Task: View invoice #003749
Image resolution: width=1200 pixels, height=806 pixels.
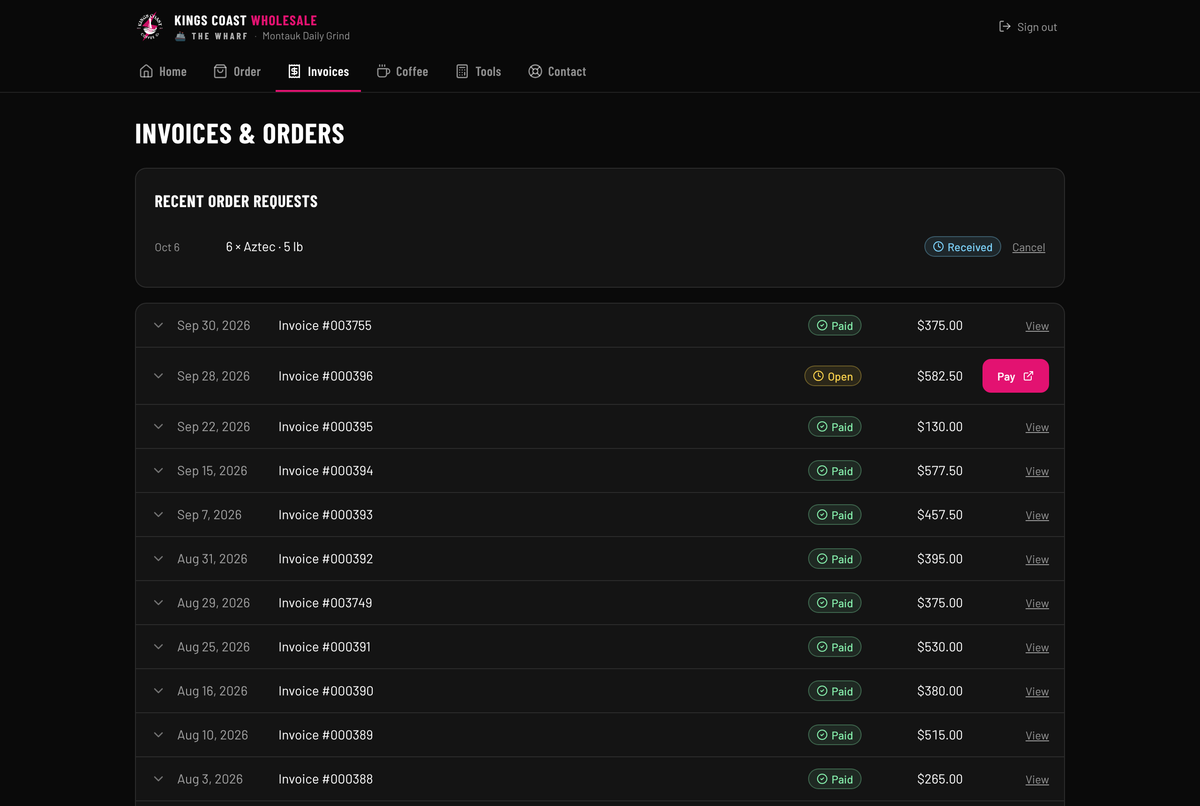Action: pos(1037,603)
